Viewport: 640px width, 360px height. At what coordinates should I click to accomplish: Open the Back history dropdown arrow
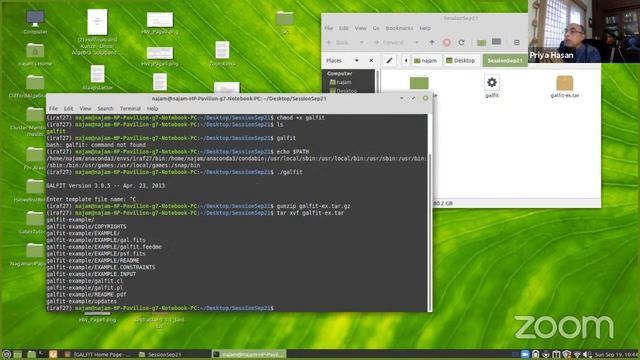click(361, 42)
